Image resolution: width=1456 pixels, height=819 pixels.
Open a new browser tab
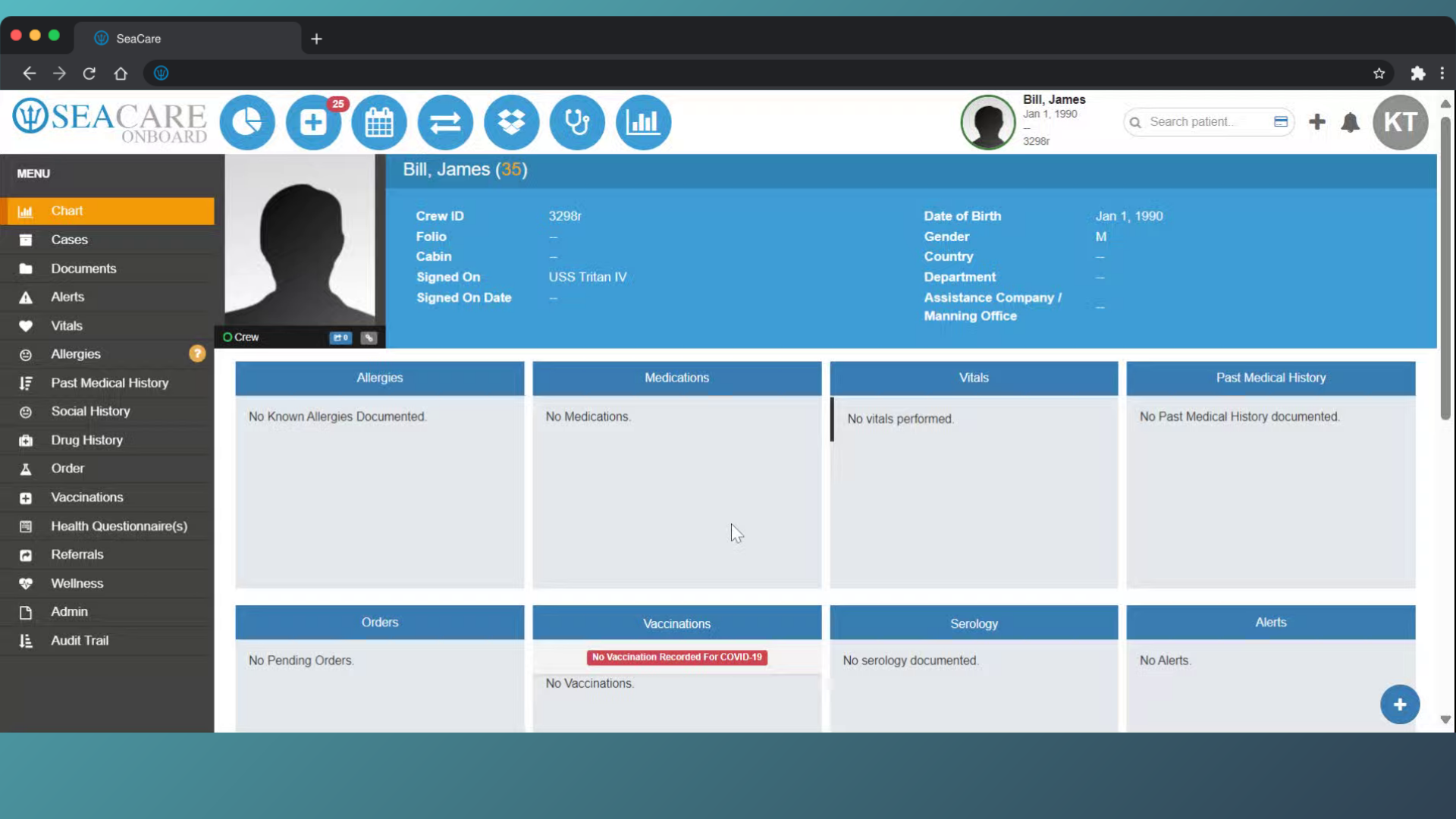pos(316,39)
